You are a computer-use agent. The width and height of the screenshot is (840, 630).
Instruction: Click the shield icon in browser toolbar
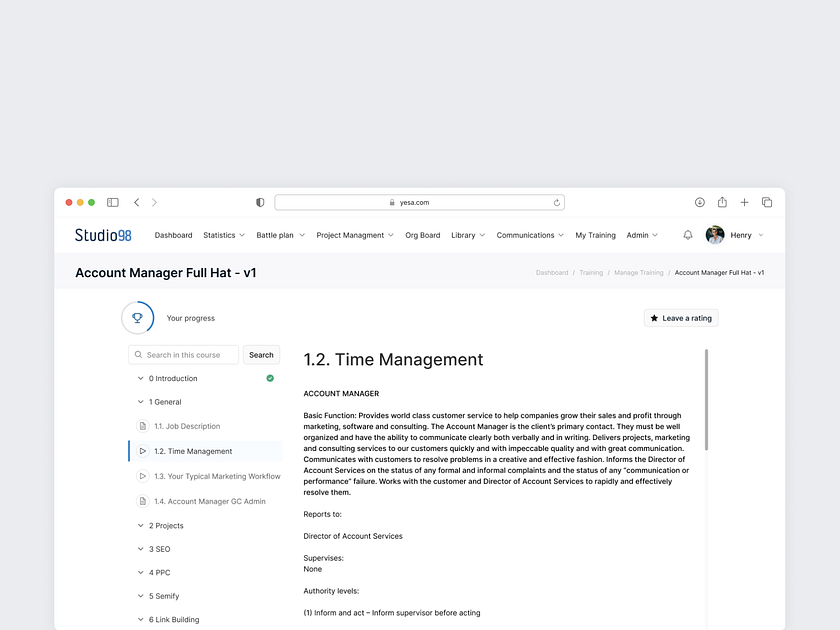(x=259, y=202)
